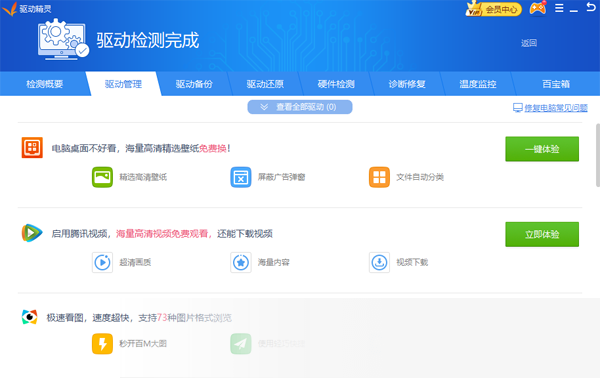This screenshot has height=378, width=600.
Task: Click the 驱动检测完成 heading text
Action: [x=148, y=40]
